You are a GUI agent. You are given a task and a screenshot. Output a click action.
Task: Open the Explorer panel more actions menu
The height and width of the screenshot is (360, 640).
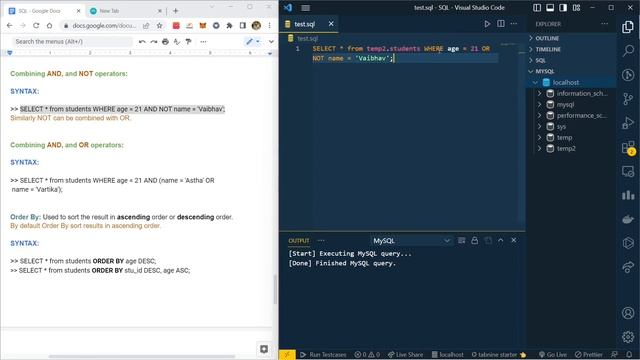click(604, 24)
